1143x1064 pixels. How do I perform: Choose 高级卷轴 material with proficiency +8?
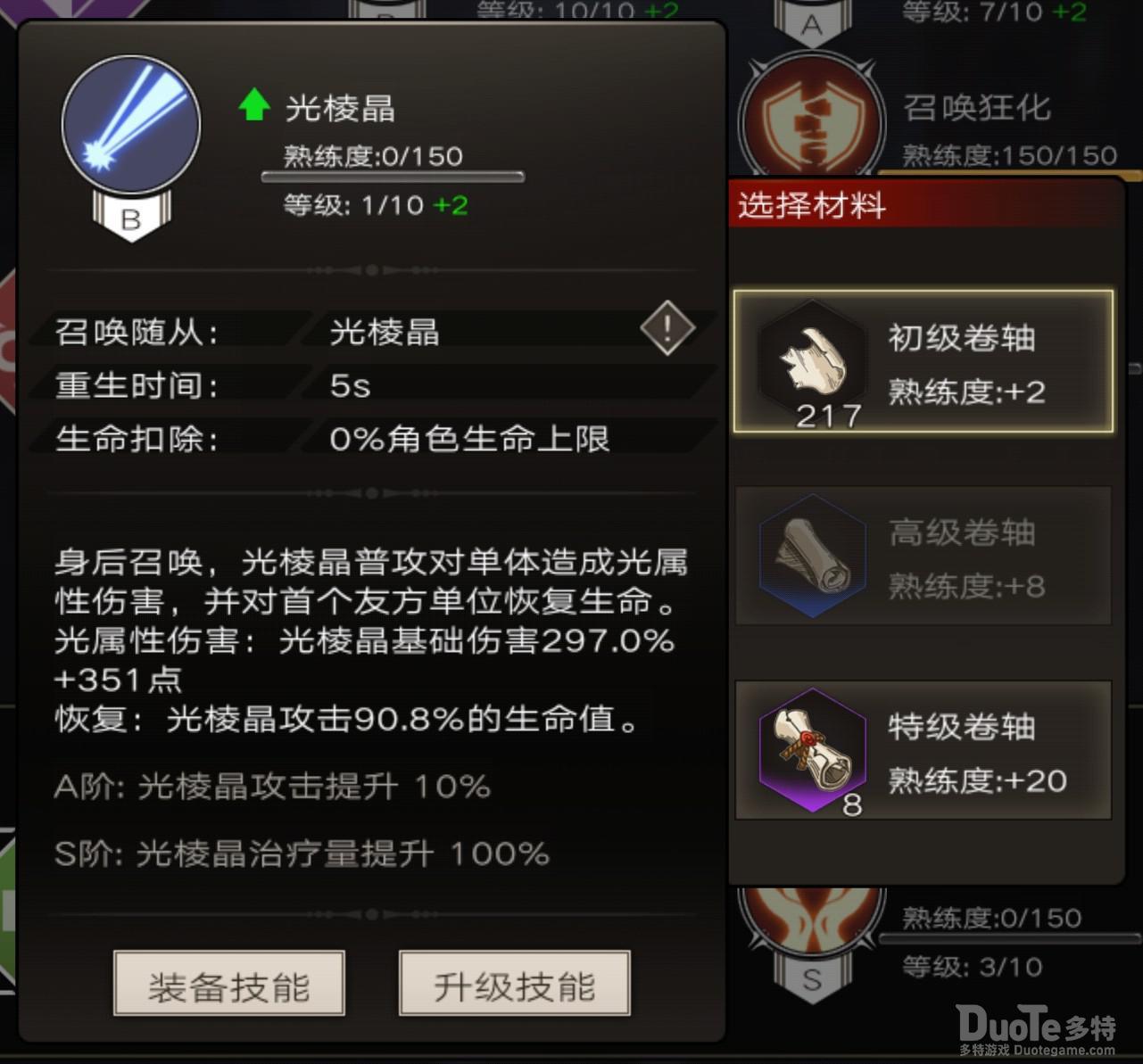[924, 556]
